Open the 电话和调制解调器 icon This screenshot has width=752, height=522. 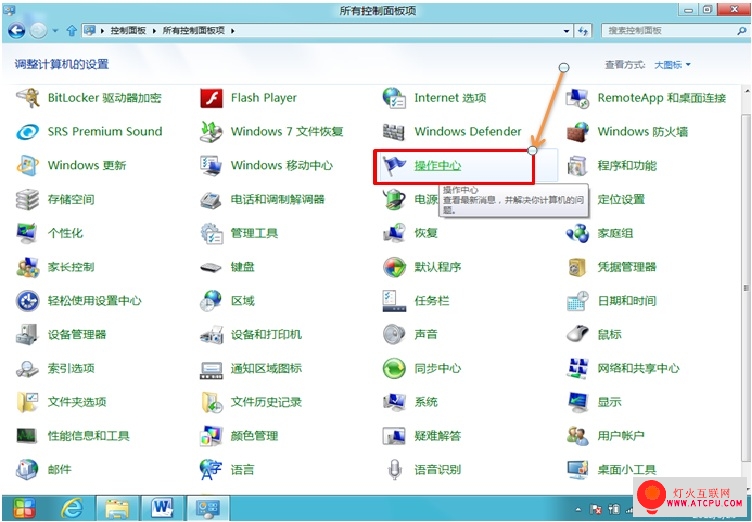(x=212, y=199)
